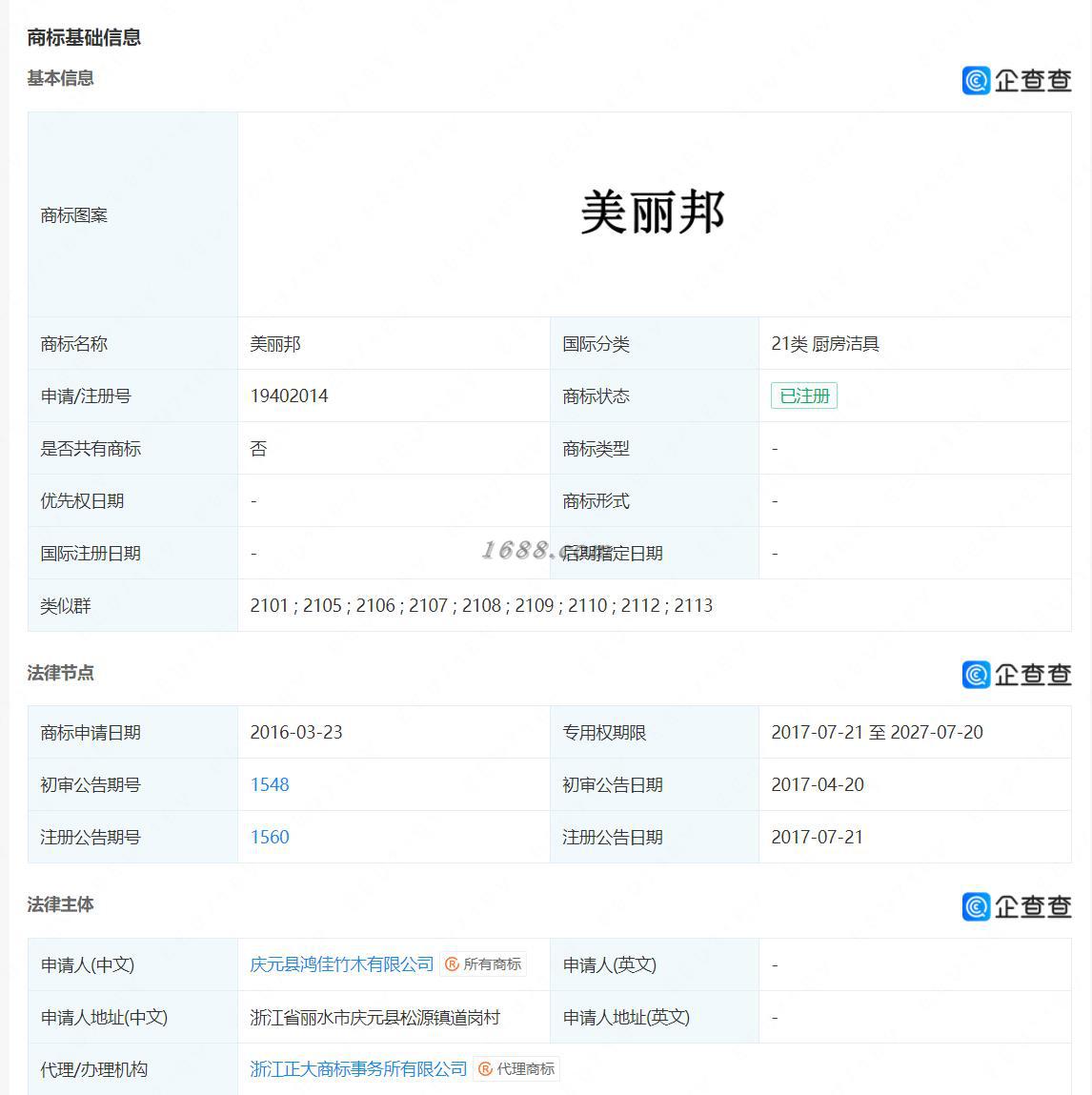Screen dimensions: 1092x1095
Task: Click the 商标基础信息 heading
Action: (x=84, y=37)
